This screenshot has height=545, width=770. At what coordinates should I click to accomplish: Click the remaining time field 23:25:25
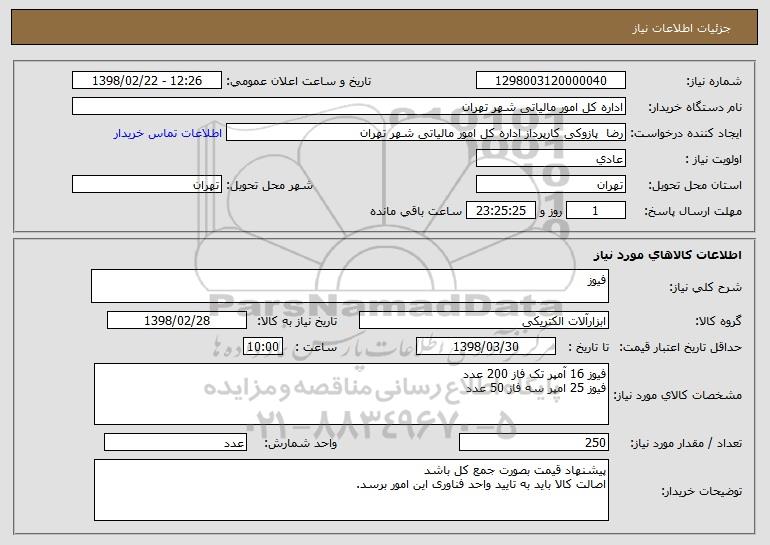[500, 211]
